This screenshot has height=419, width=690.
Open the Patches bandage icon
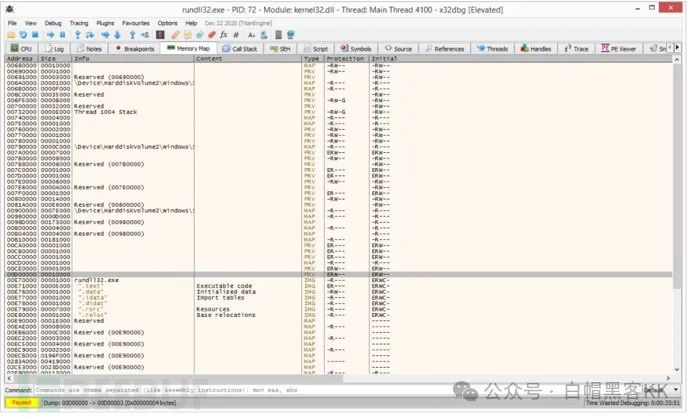[x=175, y=35]
